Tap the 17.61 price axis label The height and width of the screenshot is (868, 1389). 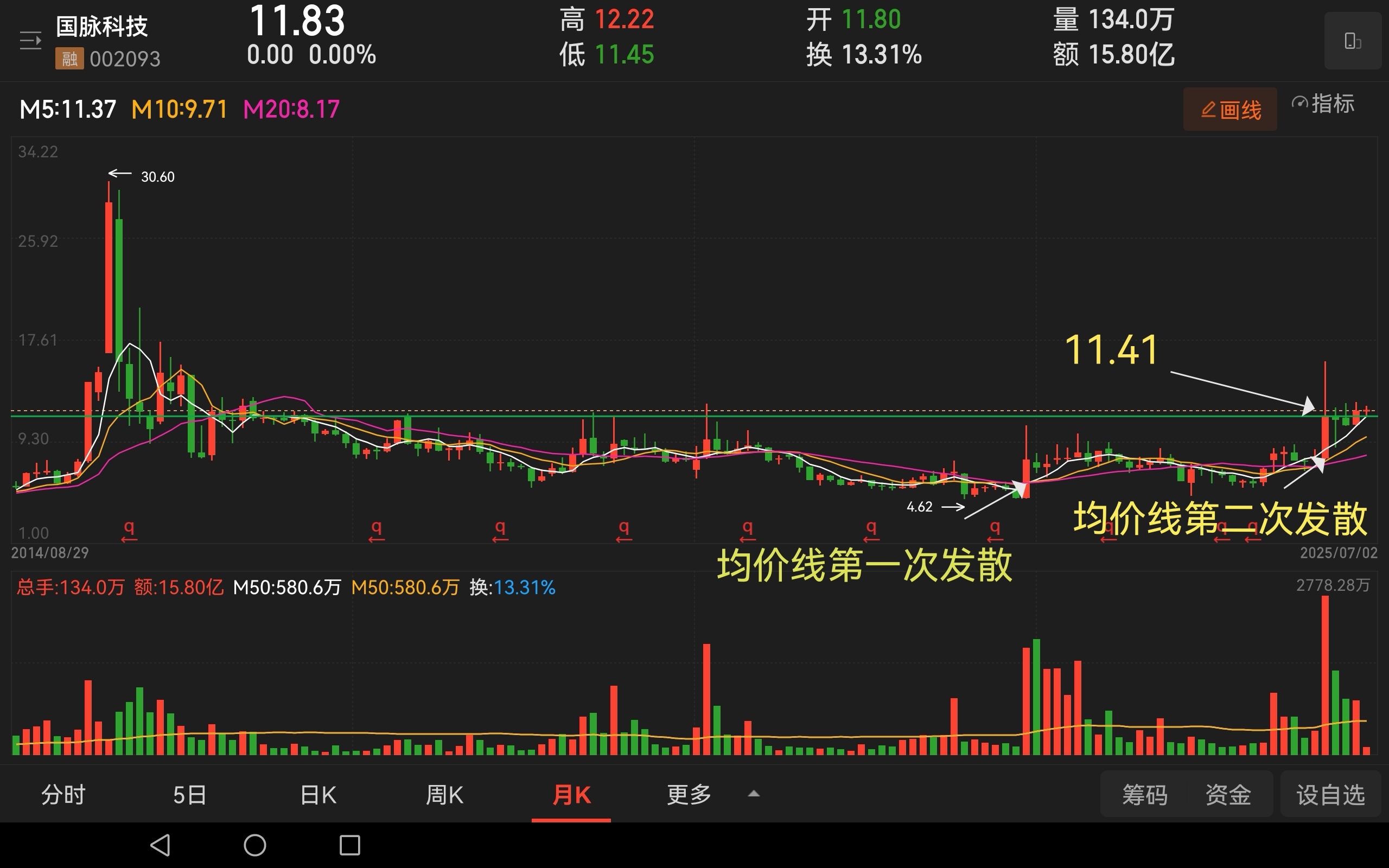[x=38, y=341]
